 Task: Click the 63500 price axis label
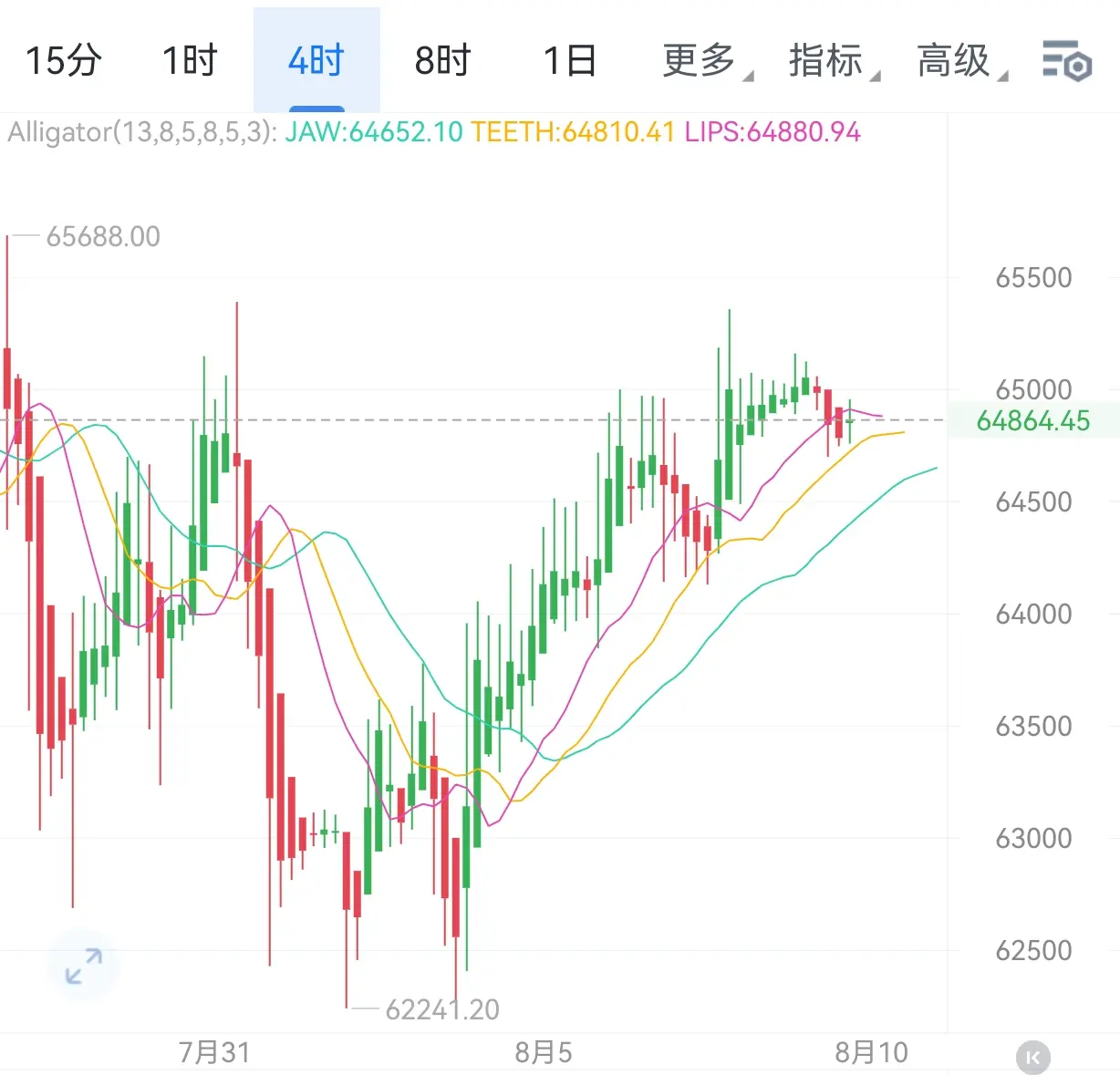coord(1033,727)
